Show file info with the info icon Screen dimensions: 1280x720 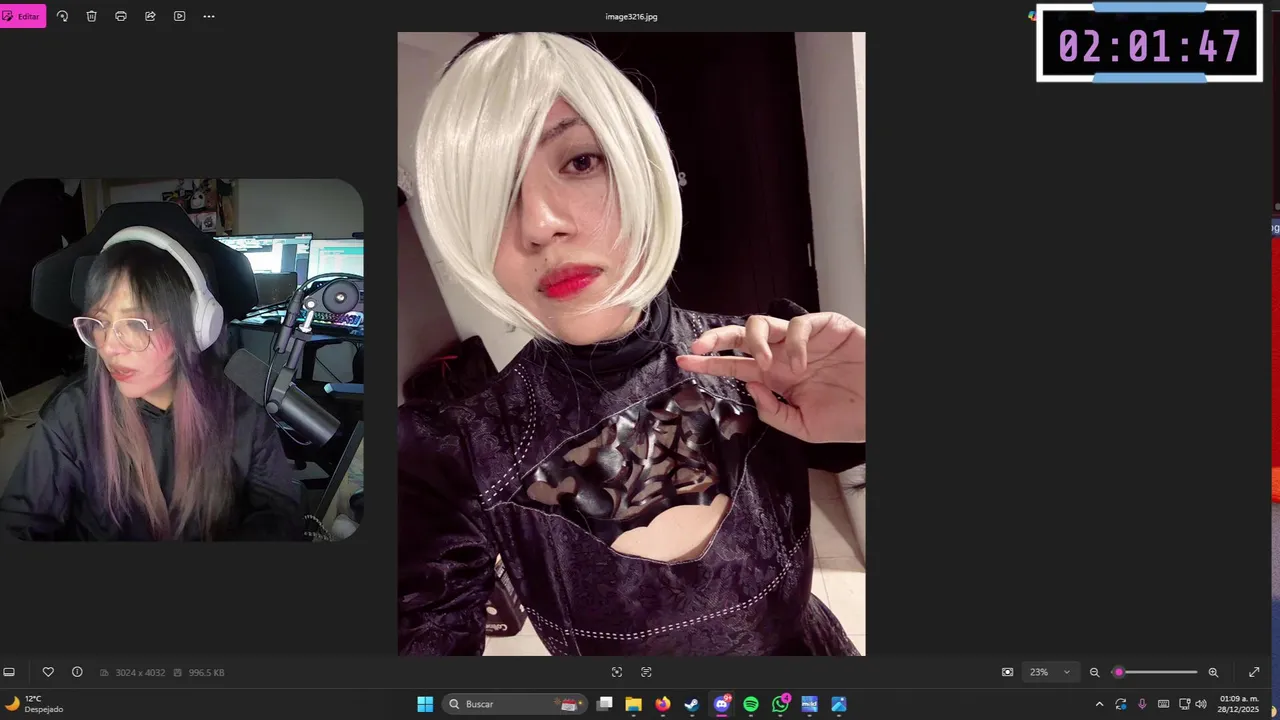click(x=77, y=672)
